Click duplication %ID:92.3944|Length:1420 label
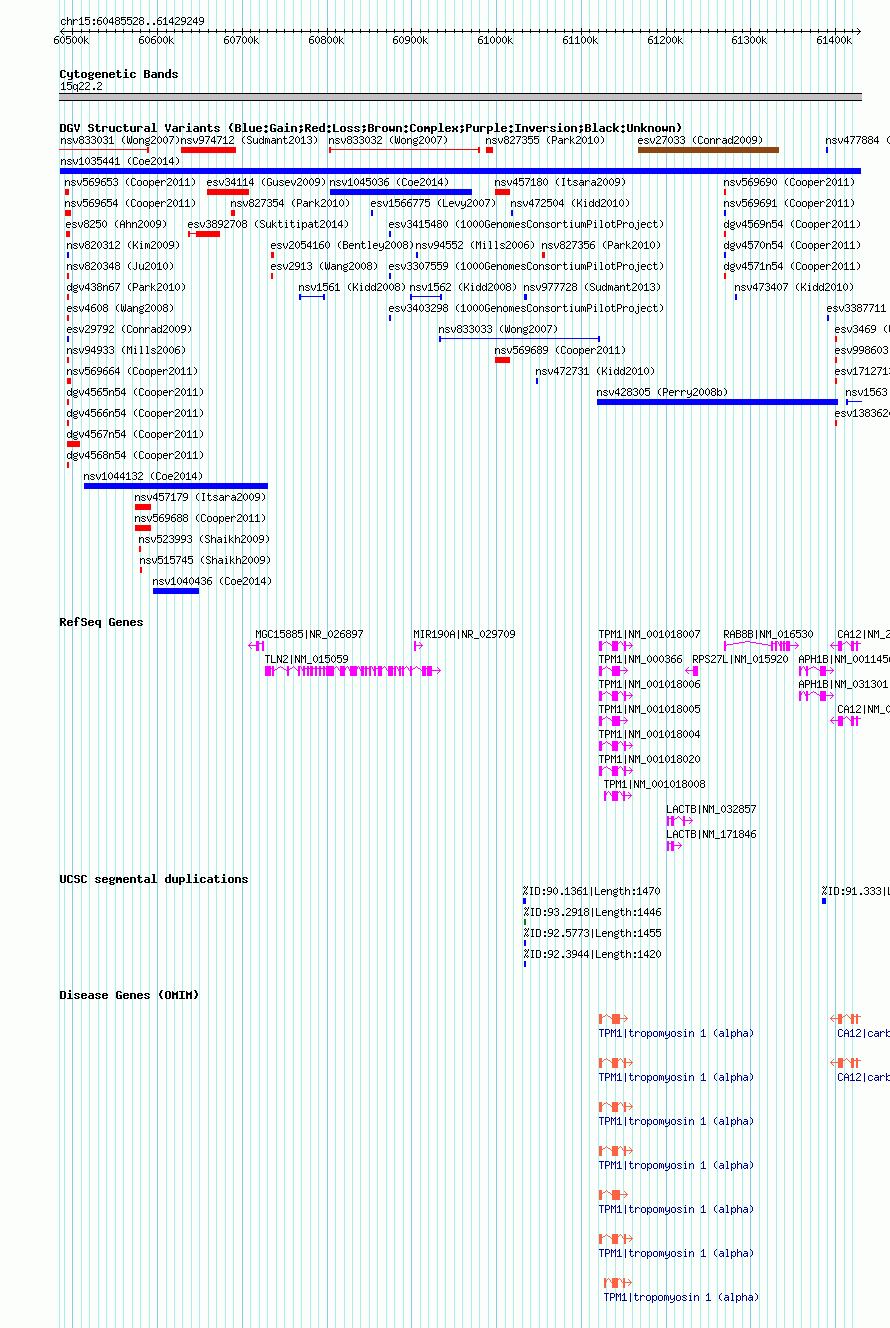The image size is (890, 1328). pos(591,955)
